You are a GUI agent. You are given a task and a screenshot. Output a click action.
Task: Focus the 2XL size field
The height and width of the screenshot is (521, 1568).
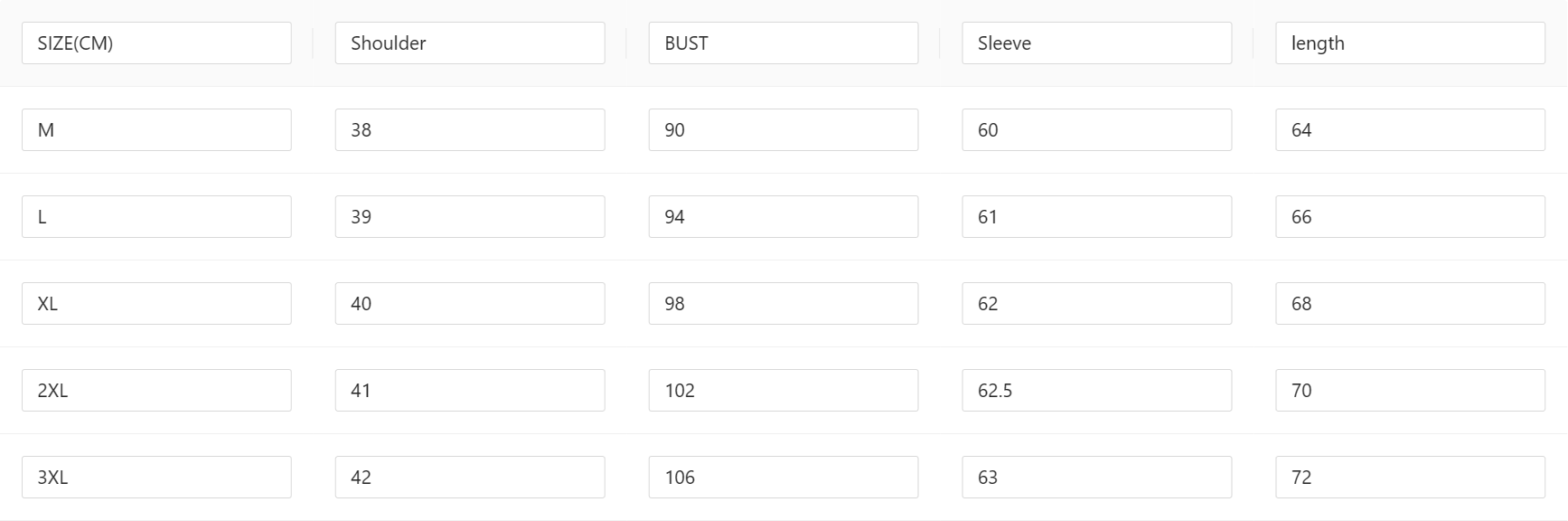[156, 391]
